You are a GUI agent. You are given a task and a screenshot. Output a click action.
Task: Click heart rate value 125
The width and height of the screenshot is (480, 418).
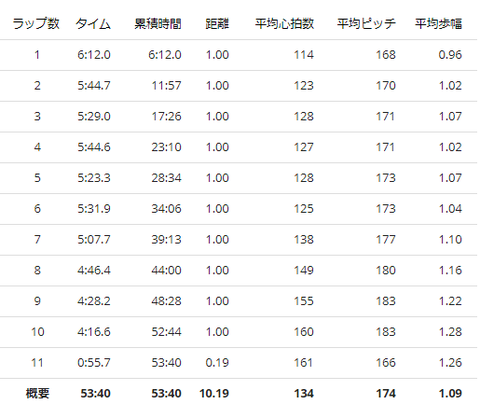click(x=304, y=209)
